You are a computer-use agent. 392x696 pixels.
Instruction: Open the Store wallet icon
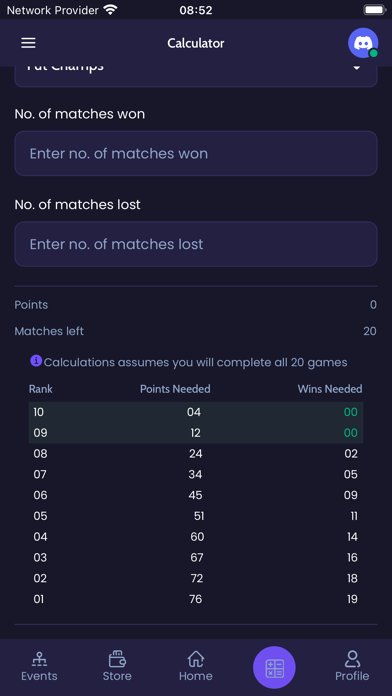(117, 659)
